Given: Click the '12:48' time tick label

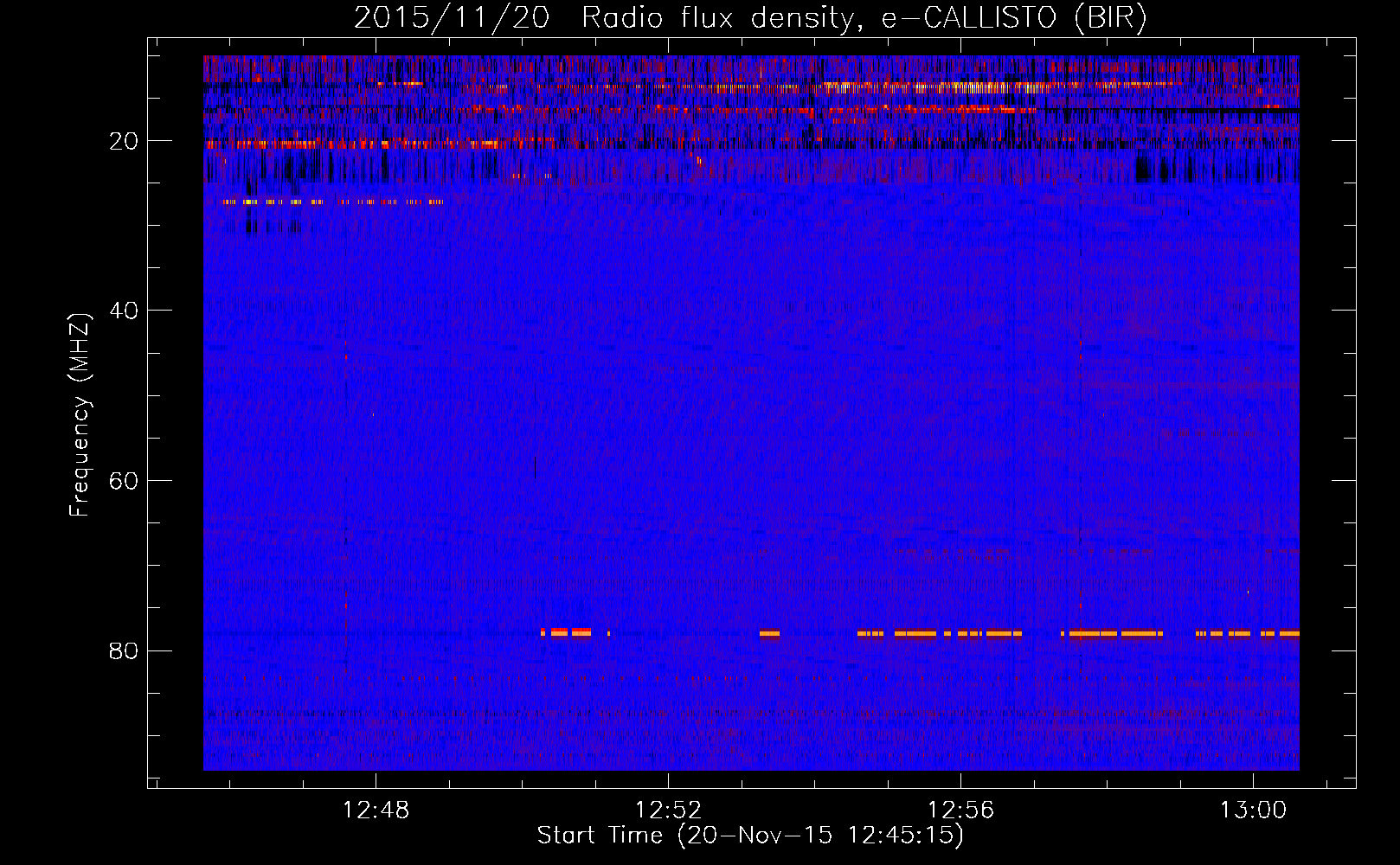Looking at the screenshot, I should pyautogui.click(x=376, y=811).
